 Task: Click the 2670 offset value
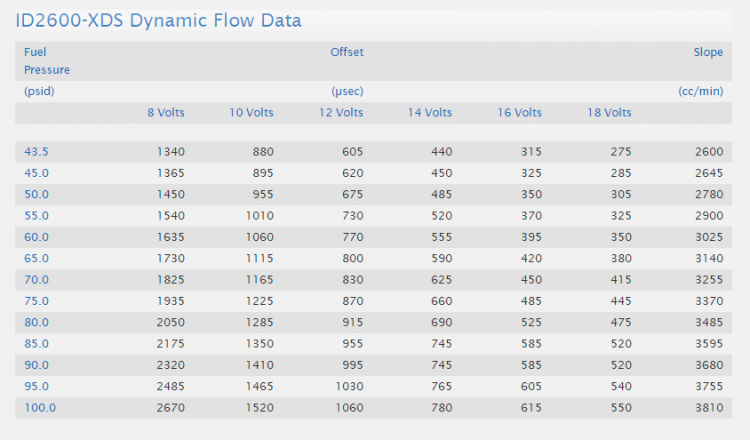click(171, 407)
